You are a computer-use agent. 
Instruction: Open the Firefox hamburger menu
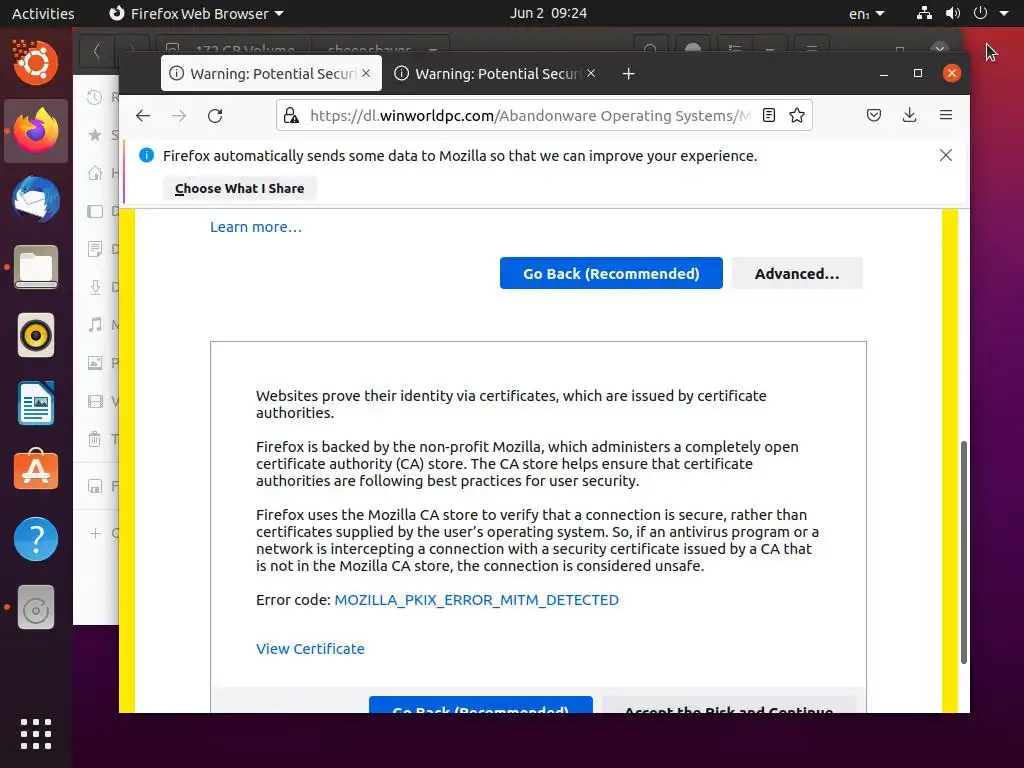946,115
